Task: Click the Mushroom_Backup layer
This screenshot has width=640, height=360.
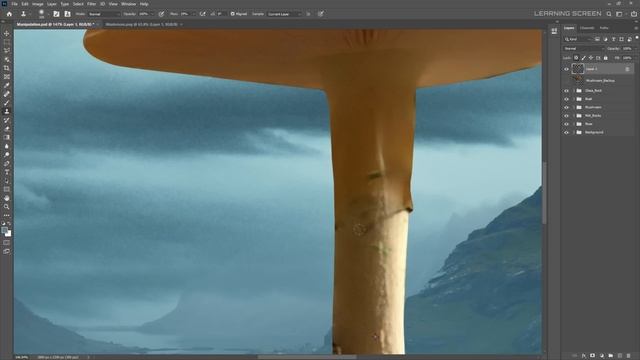Action: click(x=600, y=80)
